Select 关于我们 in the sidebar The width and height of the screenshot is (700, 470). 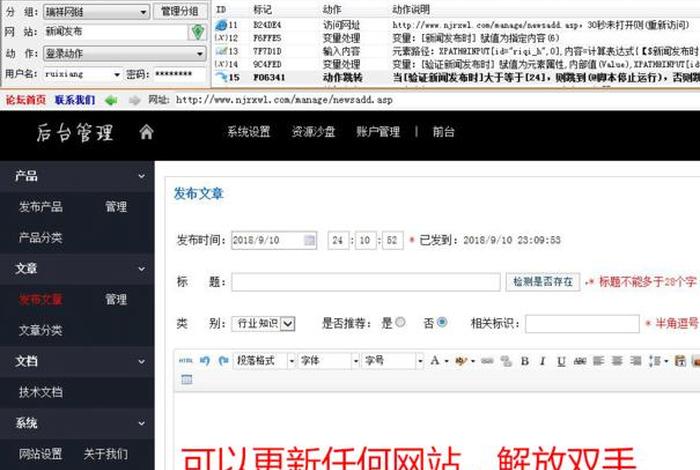click(x=106, y=454)
